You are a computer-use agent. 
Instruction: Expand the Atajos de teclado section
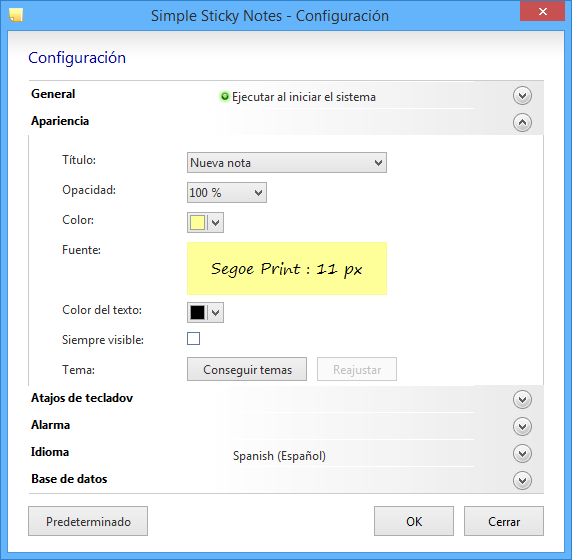click(x=522, y=399)
